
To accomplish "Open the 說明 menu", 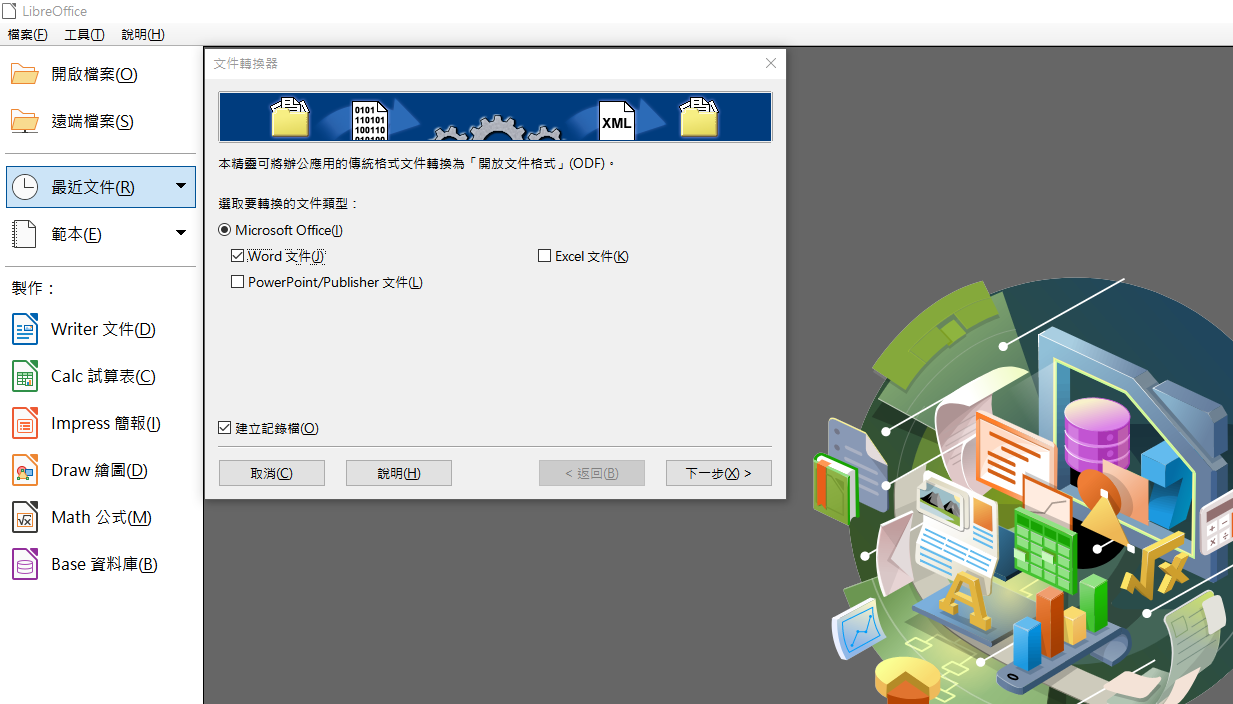I will click(x=143, y=35).
